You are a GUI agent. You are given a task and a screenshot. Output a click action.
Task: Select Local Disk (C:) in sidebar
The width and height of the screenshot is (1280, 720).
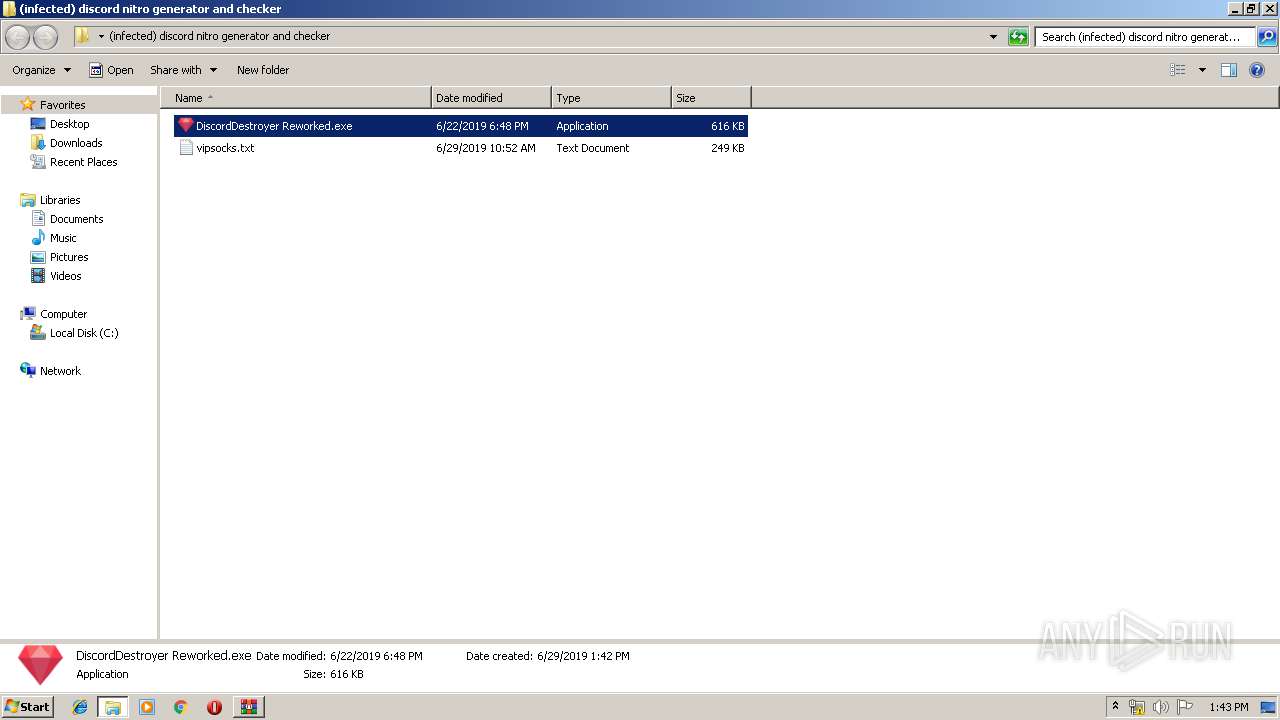coord(84,333)
